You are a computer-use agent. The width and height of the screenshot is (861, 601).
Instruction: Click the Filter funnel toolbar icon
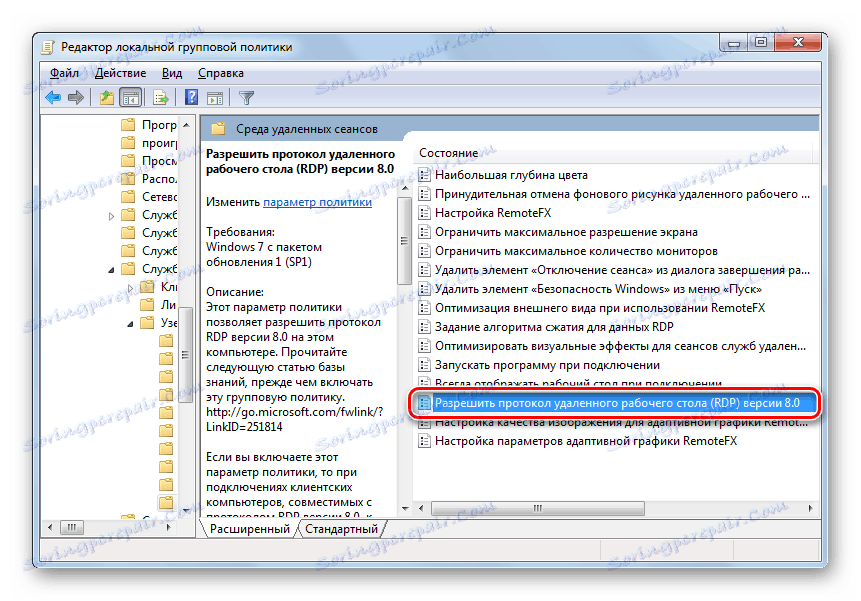point(247,98)
